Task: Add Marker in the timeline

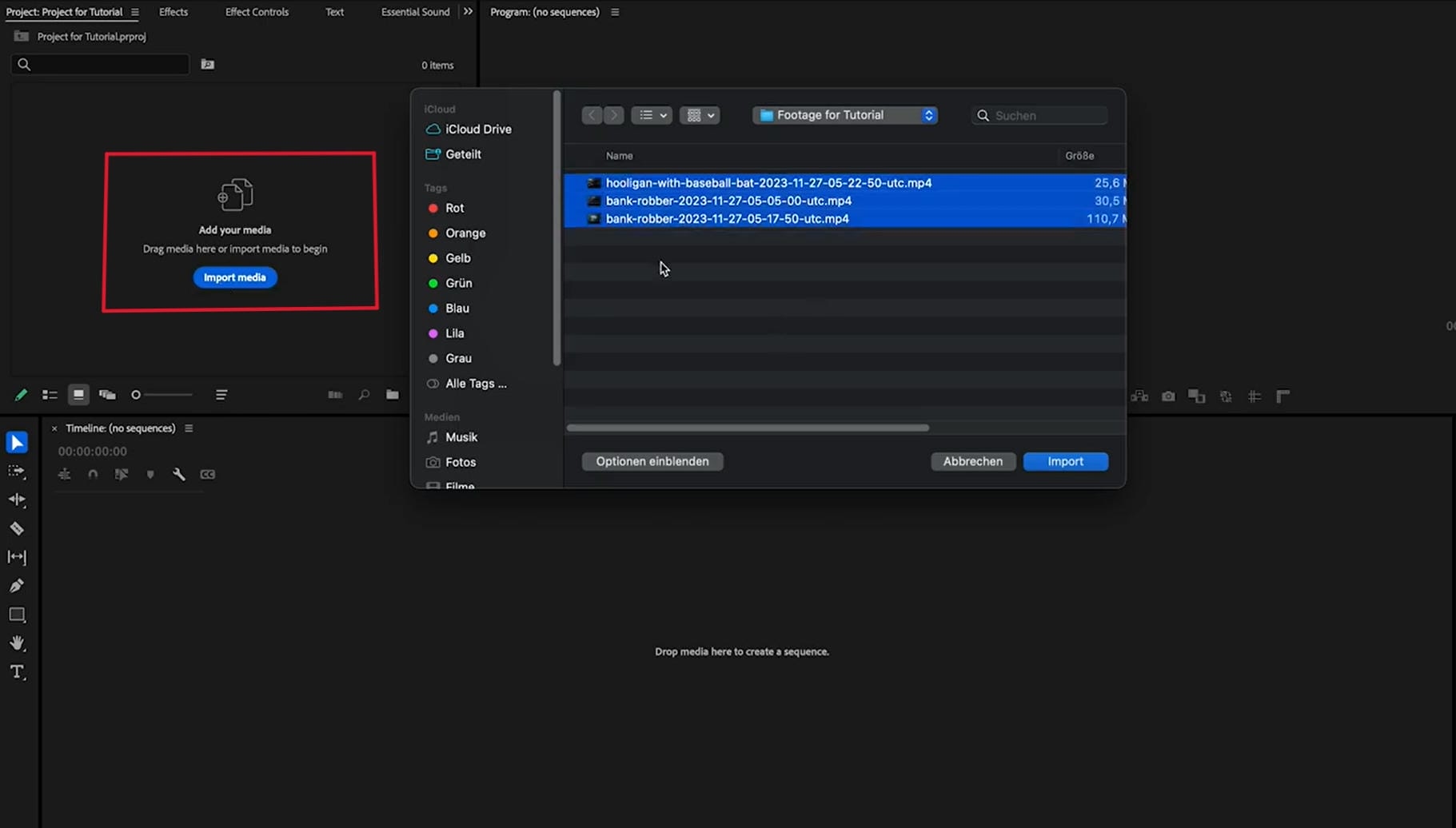Action: 150,475
